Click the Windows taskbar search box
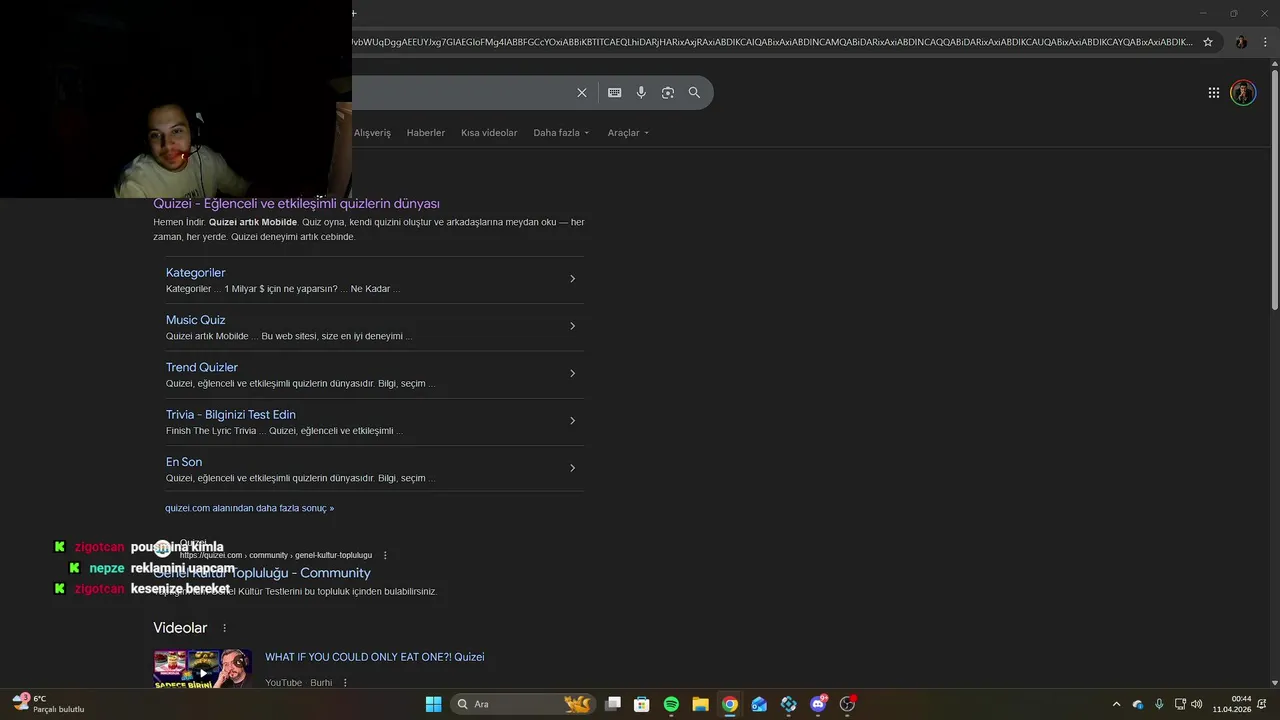Viewport: 1280px width, 720px height. 522,704
